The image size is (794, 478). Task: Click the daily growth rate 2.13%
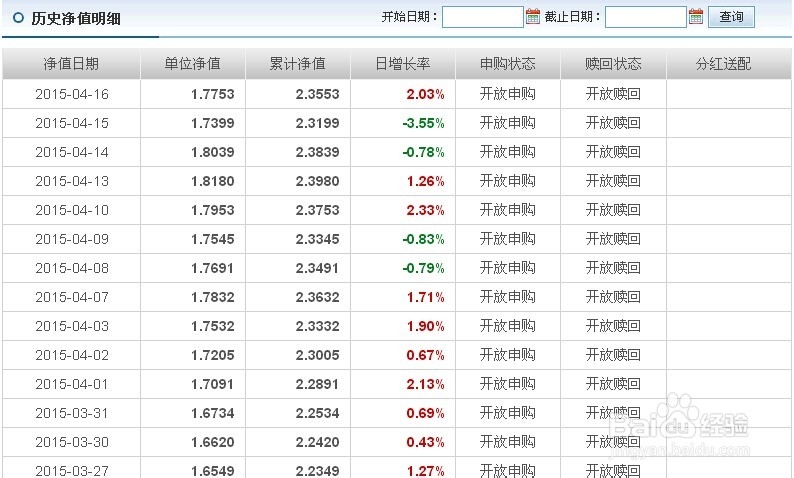(425, 384)
